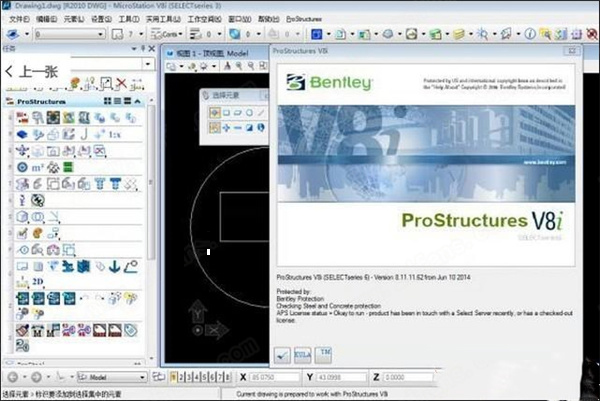Switch ProStructures panel to icon grid layout

[x=108, y=101]
